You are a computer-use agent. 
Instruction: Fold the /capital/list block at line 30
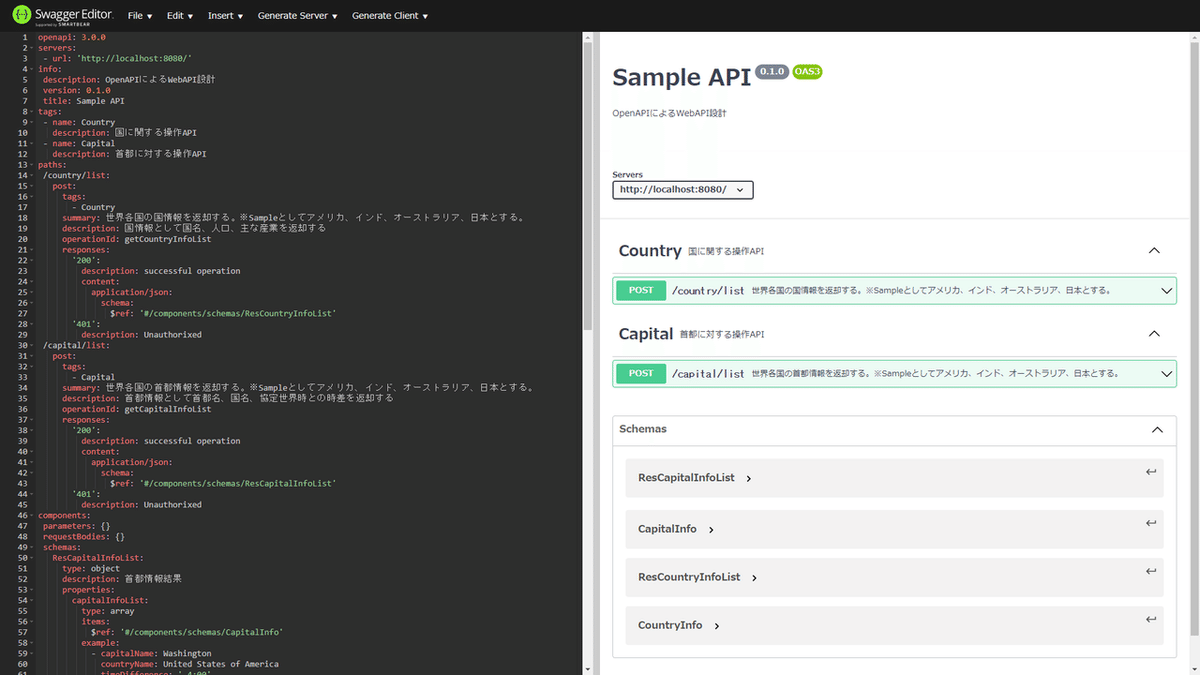33,345
